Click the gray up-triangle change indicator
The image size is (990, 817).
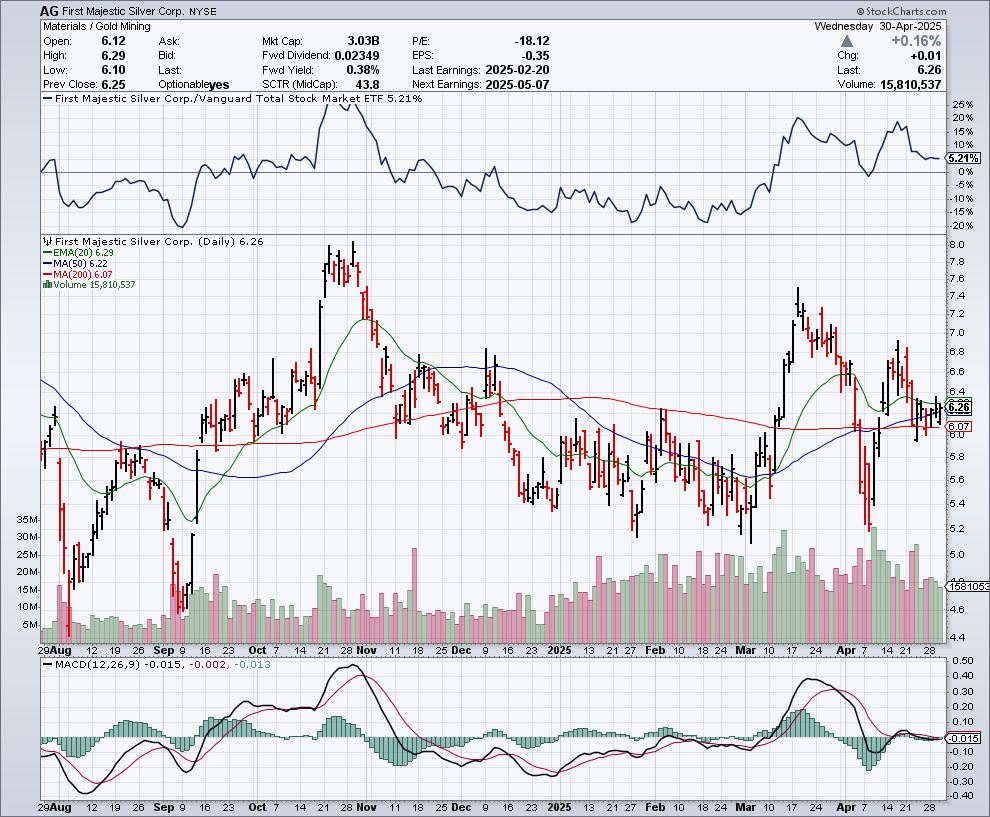point(848,41)
